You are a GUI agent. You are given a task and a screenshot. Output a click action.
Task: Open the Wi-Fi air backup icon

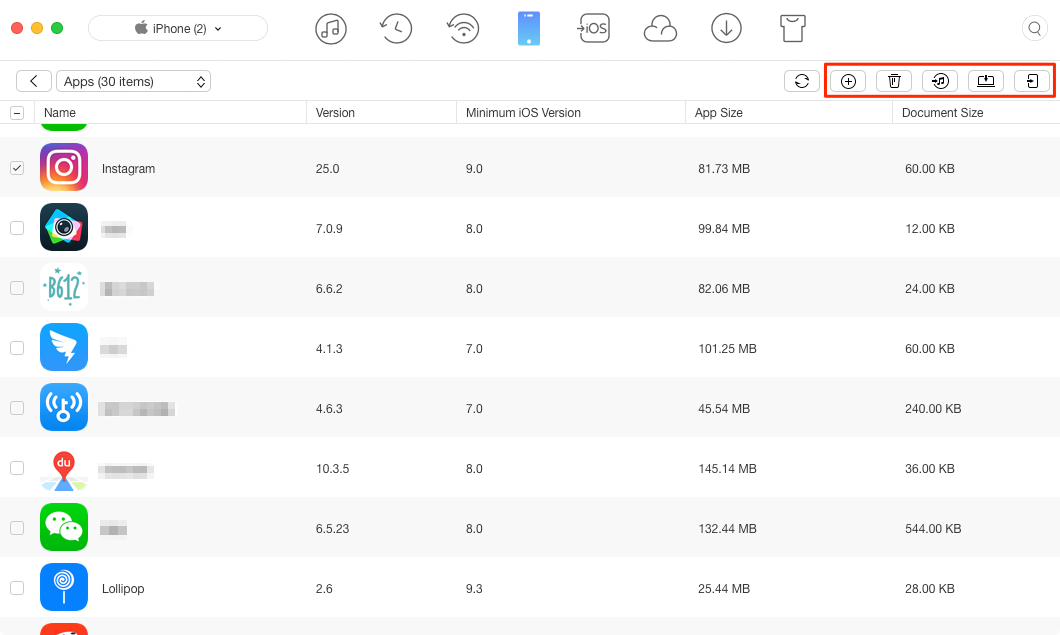(463, 29)
